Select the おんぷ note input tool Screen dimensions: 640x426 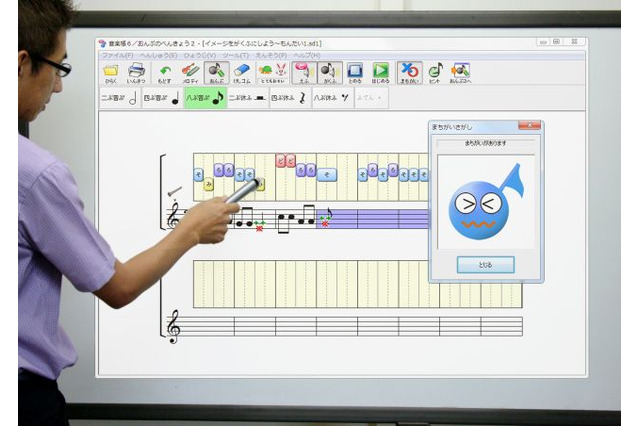click(217, 73)
